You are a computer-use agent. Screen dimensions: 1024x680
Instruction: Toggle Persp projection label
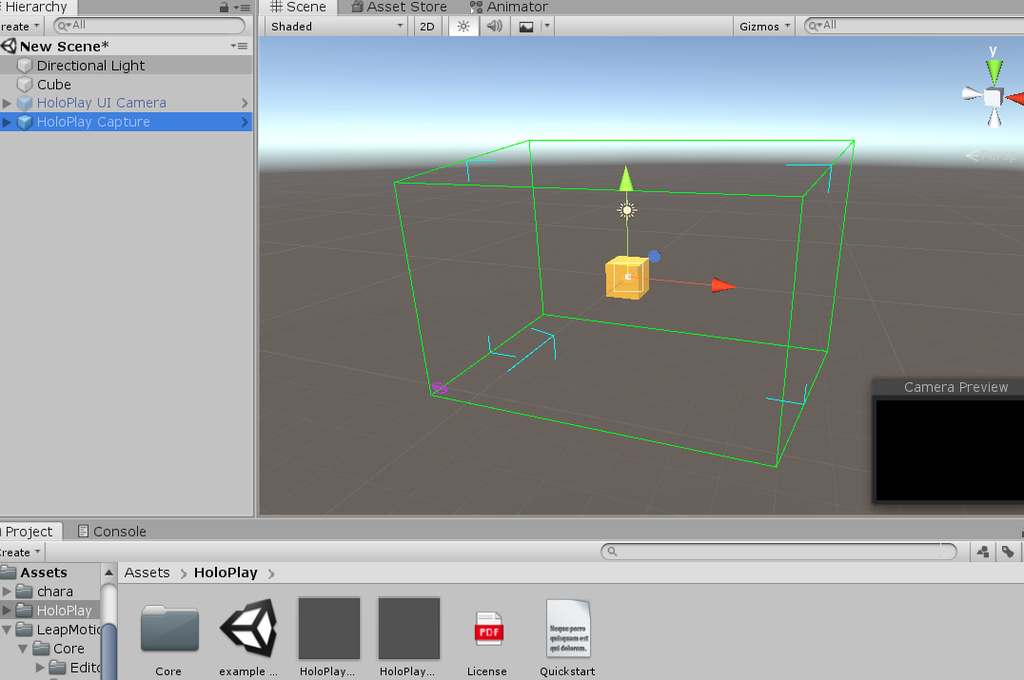coord(993,156)
